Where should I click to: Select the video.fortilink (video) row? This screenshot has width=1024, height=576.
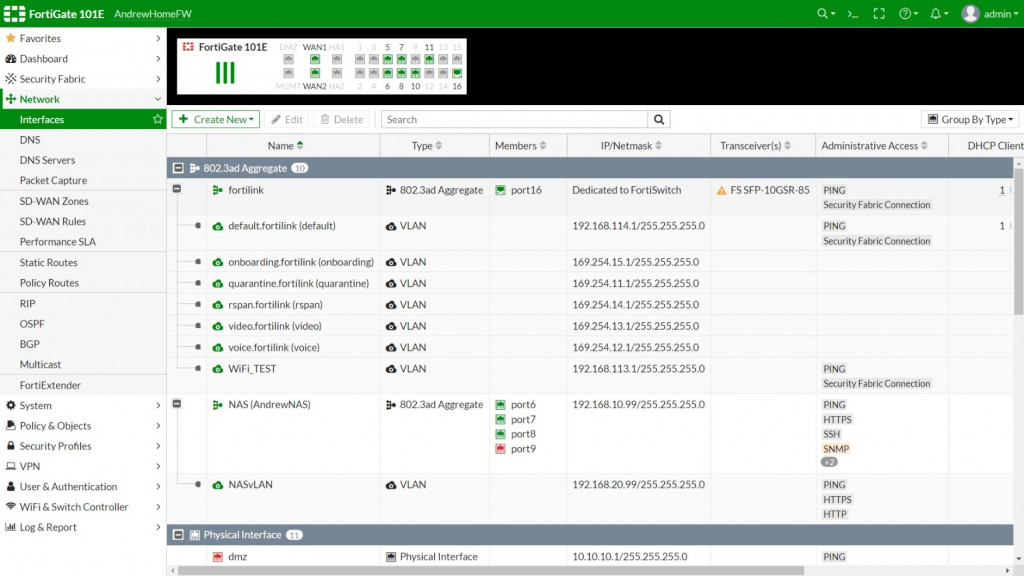(x=590, y=326)
